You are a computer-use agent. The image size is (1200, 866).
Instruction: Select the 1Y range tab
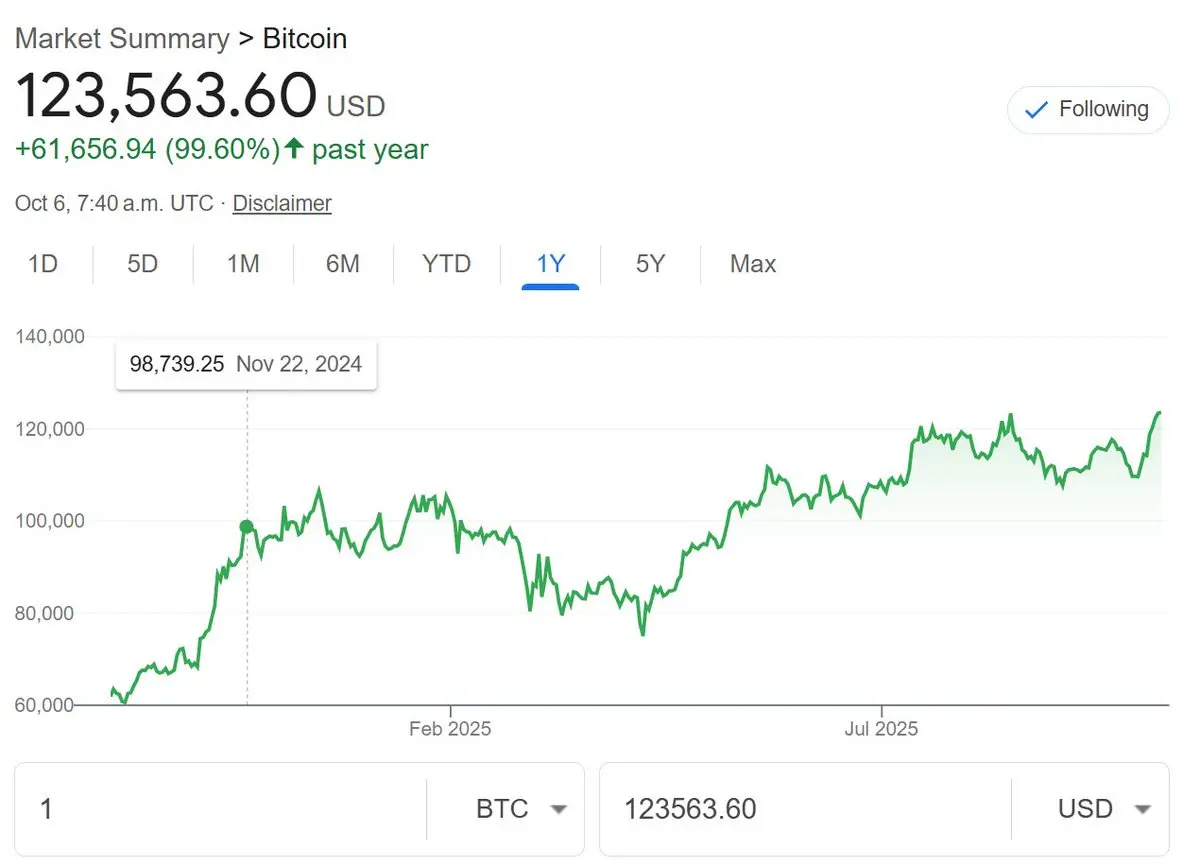[551, 264]
